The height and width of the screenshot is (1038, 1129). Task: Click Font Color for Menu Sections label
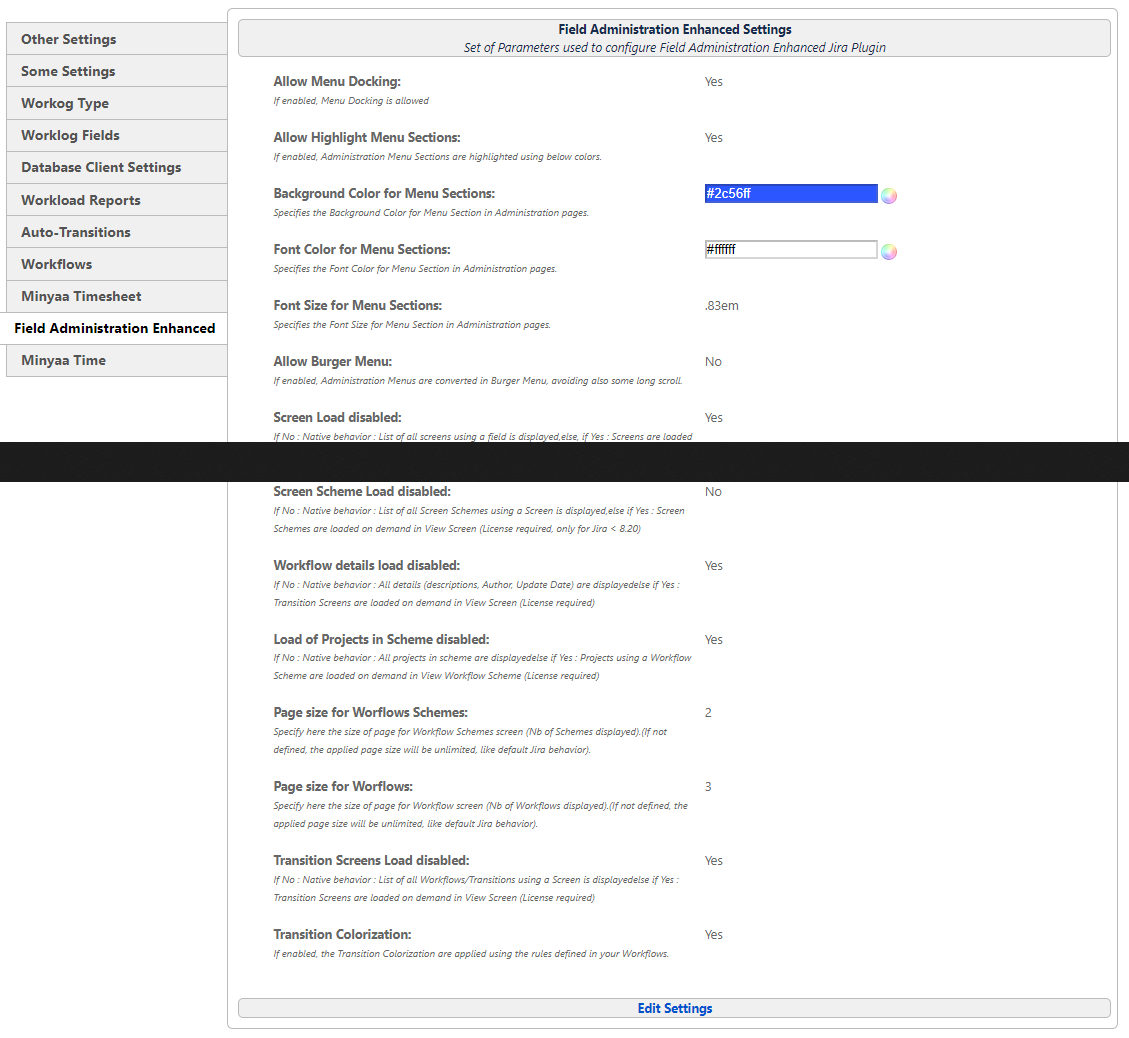point(361,249)
